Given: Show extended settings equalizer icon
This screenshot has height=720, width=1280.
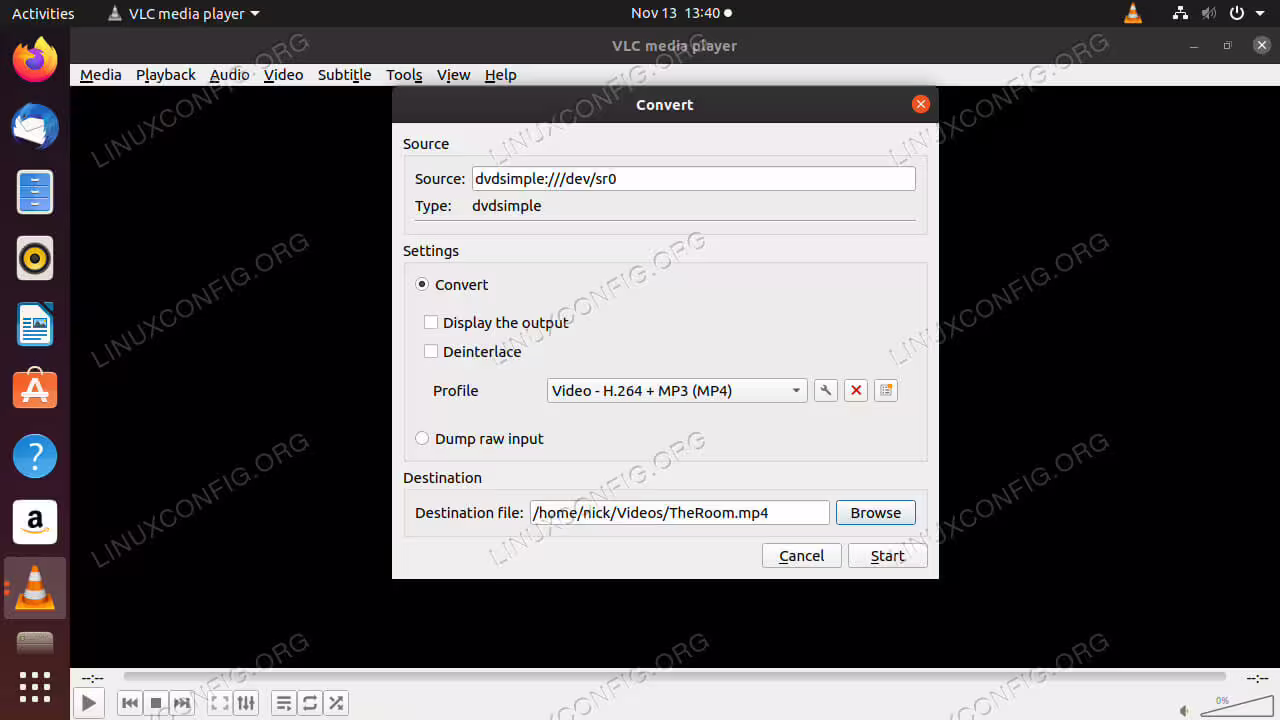Looking at the screenshot, I should pos(246,703).
